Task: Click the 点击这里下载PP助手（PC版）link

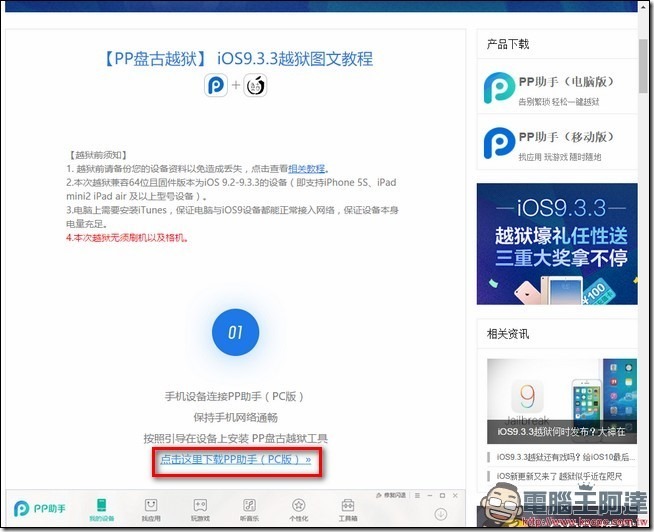Action: pyautogui.click(x=236, y=459)
